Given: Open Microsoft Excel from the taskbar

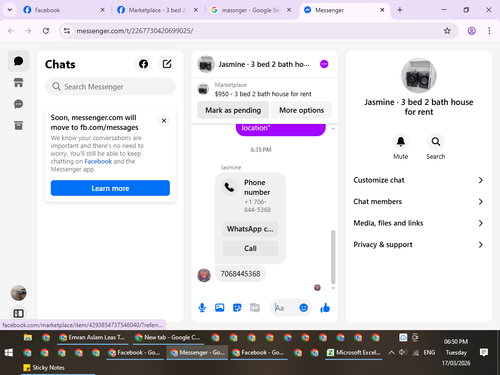Looking at the screenshot, I should pos(354,353).
